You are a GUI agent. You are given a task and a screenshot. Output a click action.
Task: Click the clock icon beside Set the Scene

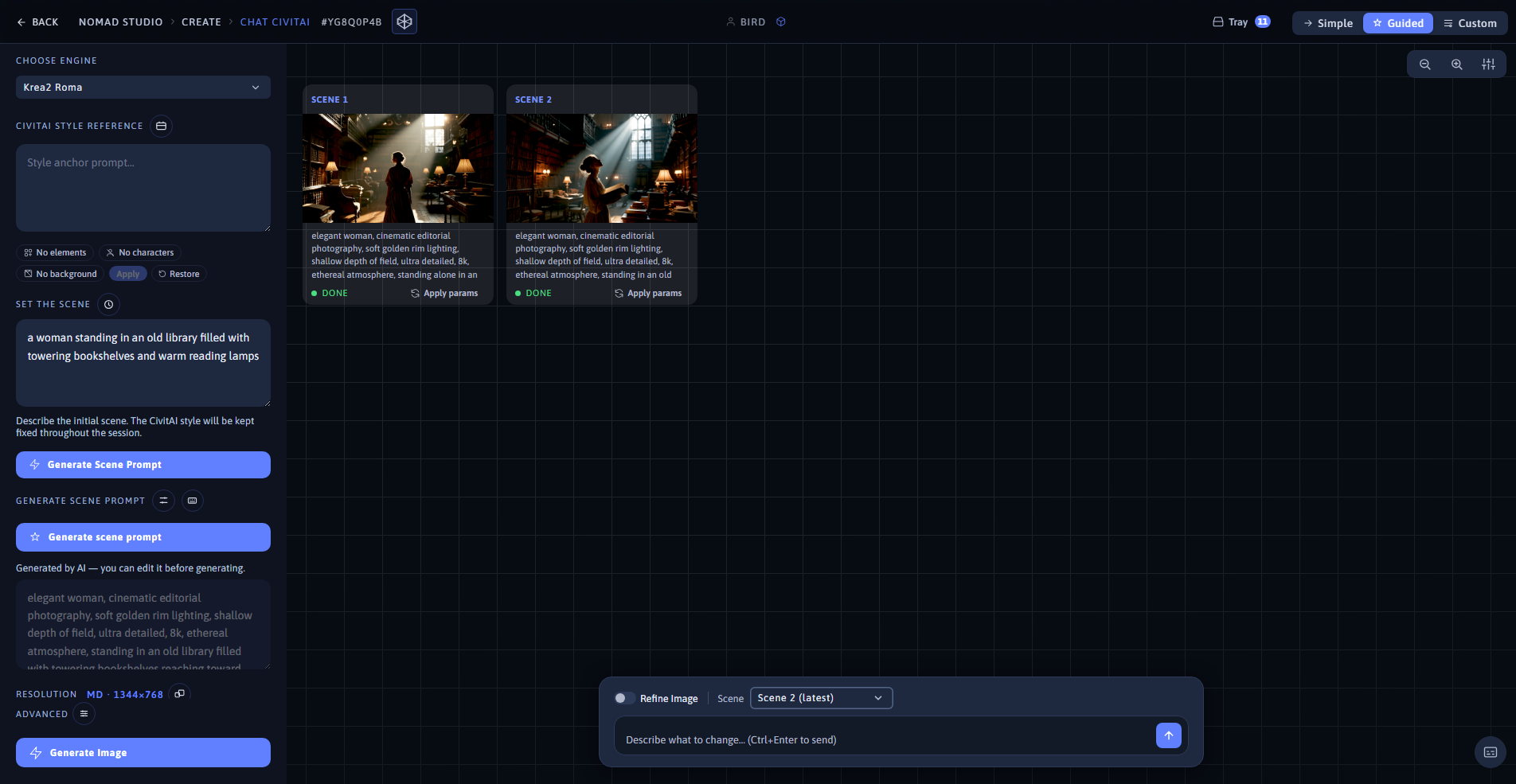(109, 304)
